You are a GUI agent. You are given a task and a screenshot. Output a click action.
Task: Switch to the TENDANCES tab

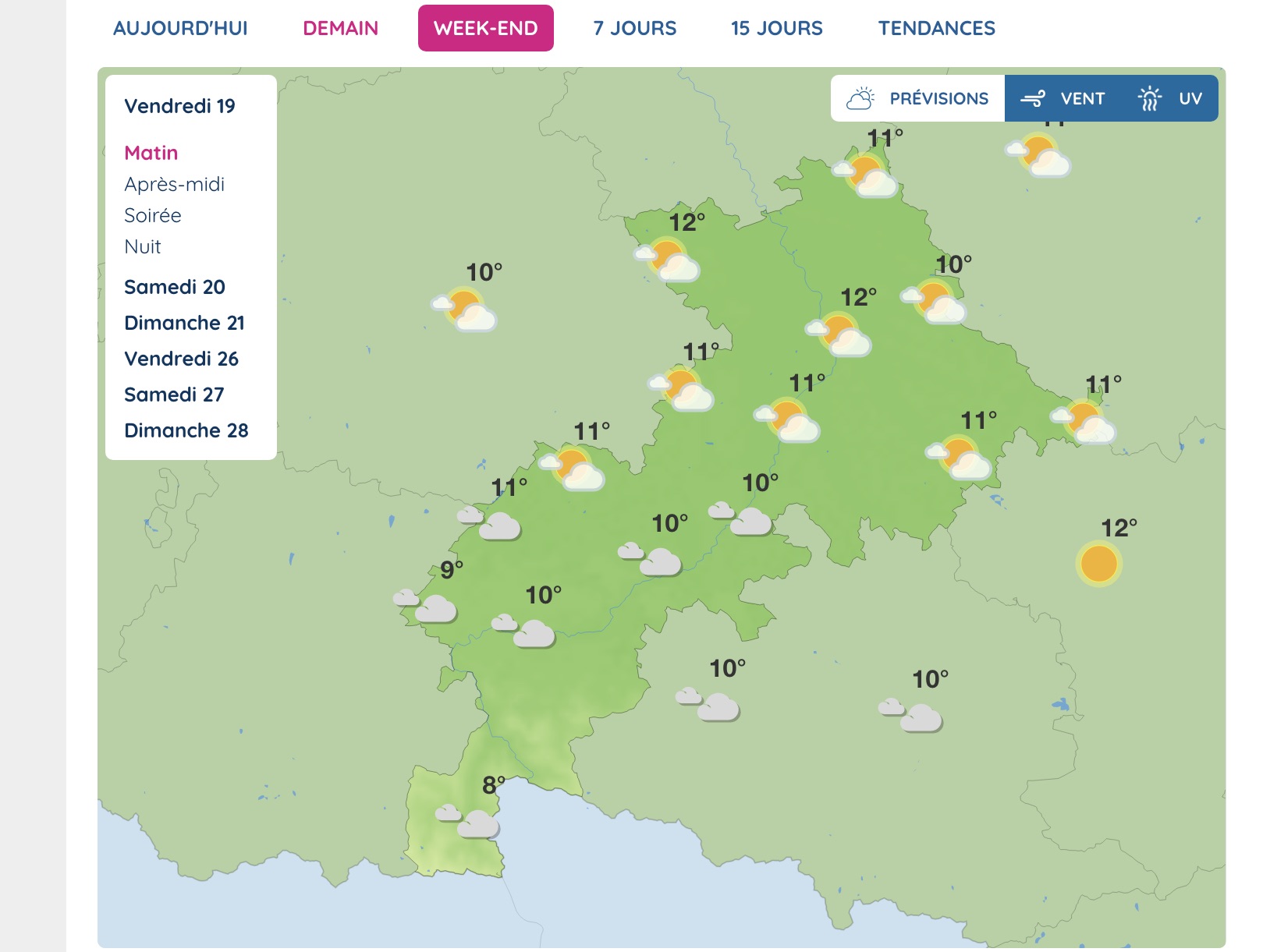(936, 28)
